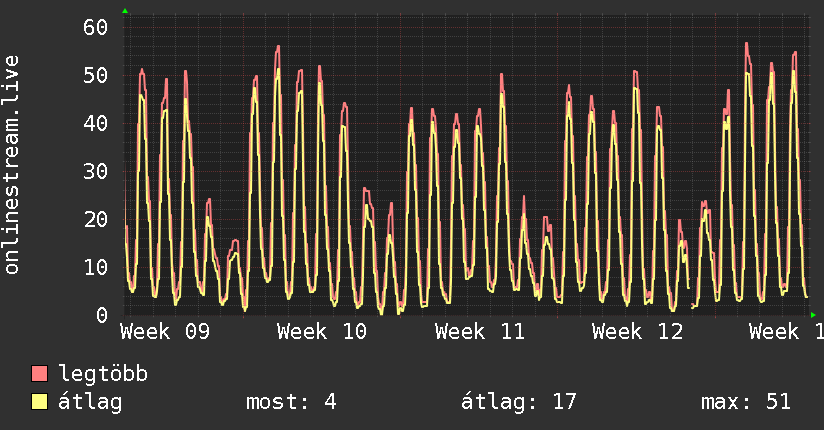
Task: Click the 50 y-axis tick label
Action: (96, 75)
